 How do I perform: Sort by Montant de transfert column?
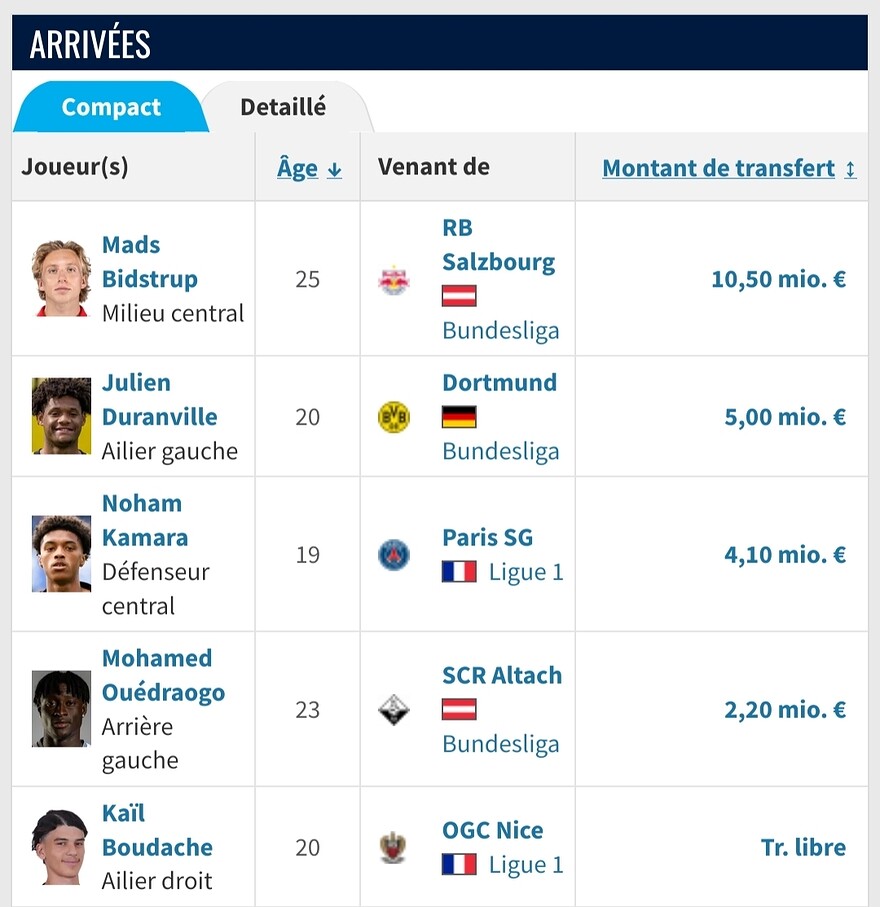pyautogui.click(x=729, y=168)
